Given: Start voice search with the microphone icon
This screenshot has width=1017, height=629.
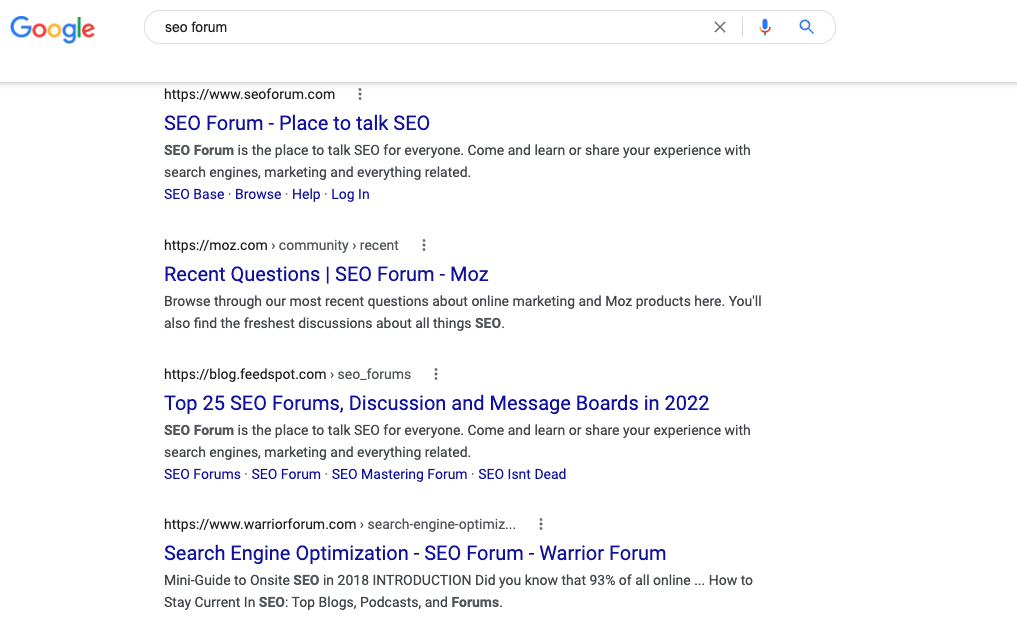Looking at the screenshot, I should tap(765, 27).
